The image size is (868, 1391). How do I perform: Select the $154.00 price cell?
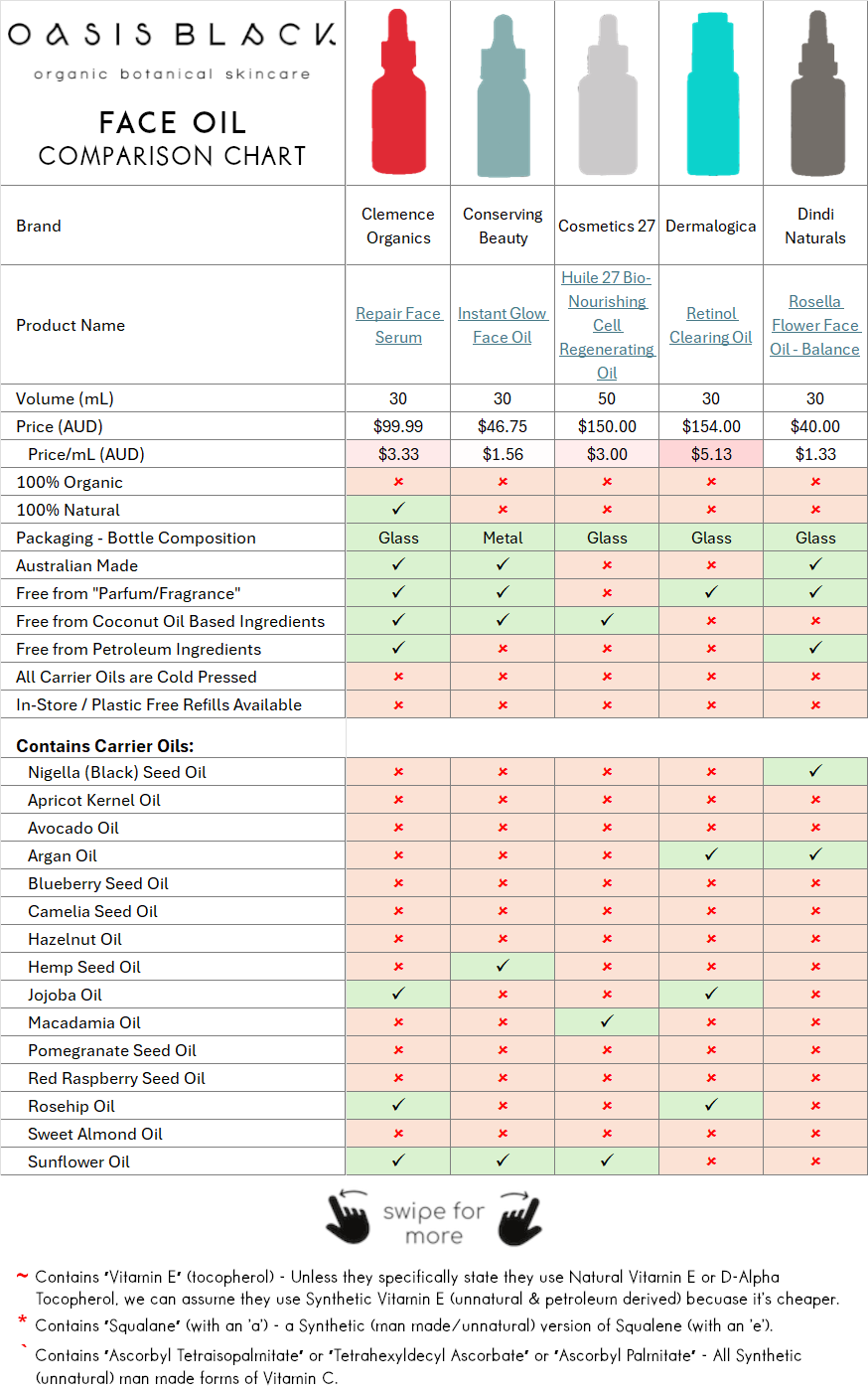coord(711,426)
